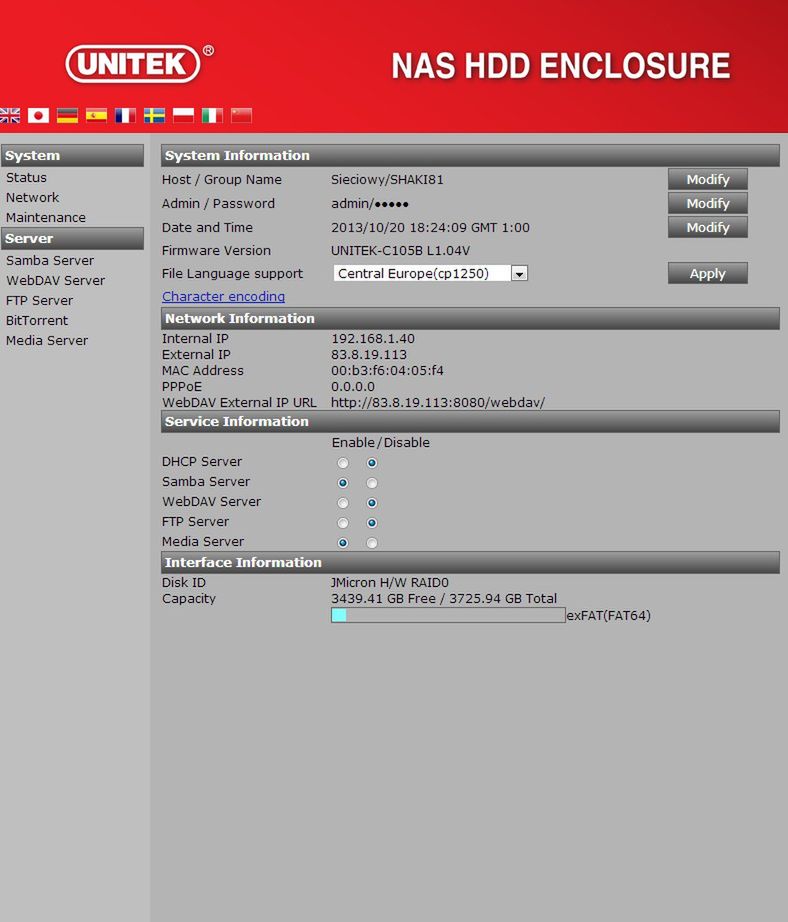Open BitTorrent page in sidebar
Viewport: 788px width, 922px height.
(37, 320)
